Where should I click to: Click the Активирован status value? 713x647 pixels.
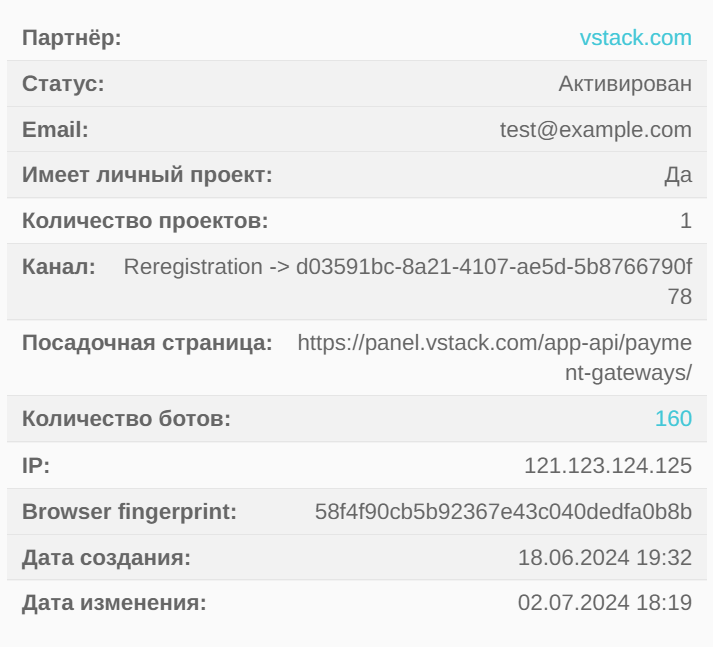[625, 84]
